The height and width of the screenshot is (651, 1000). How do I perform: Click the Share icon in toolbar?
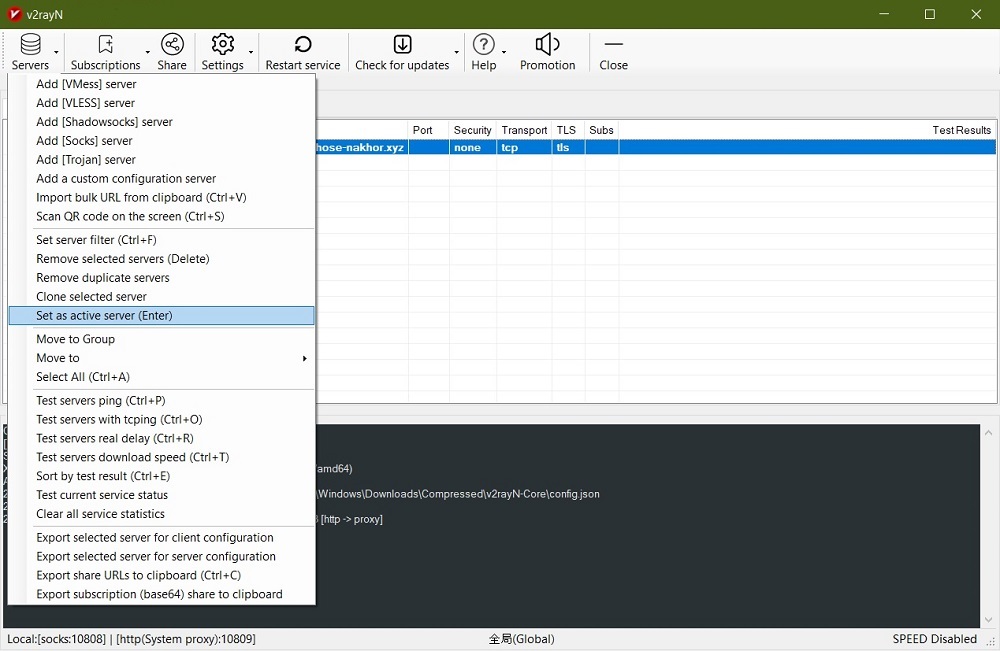(x=172, y=45)
